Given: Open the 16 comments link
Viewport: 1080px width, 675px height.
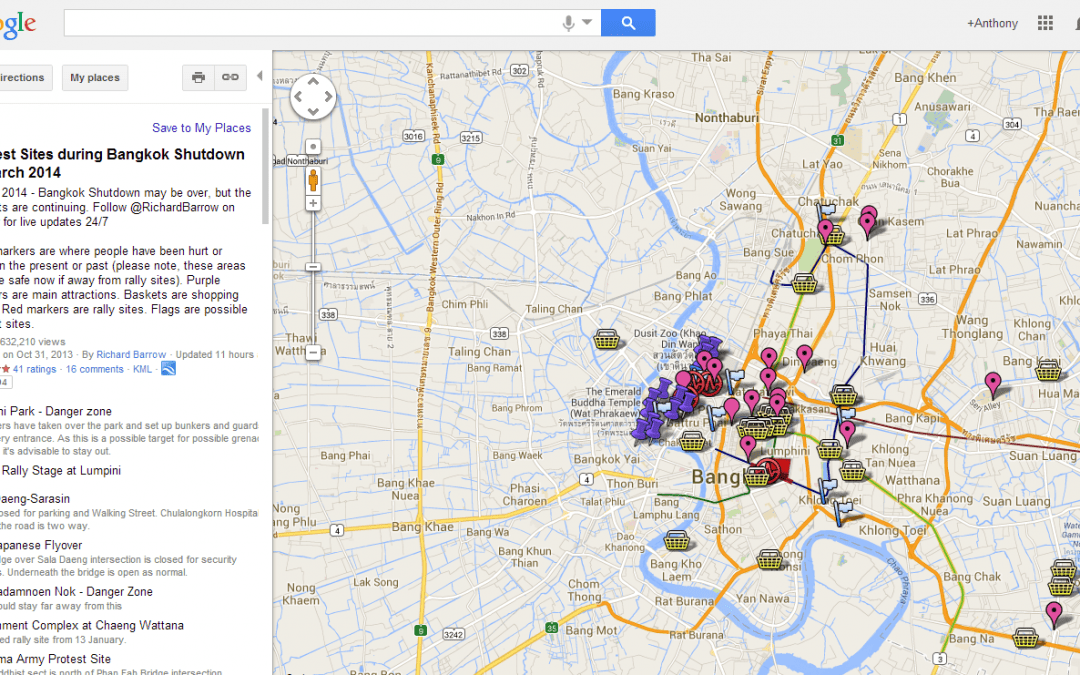Looking at the screenshot, I should 95,369.
